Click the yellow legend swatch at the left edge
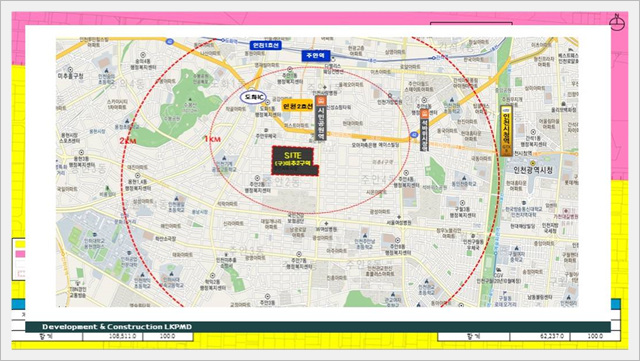640x361 pixels. (20, 244)
